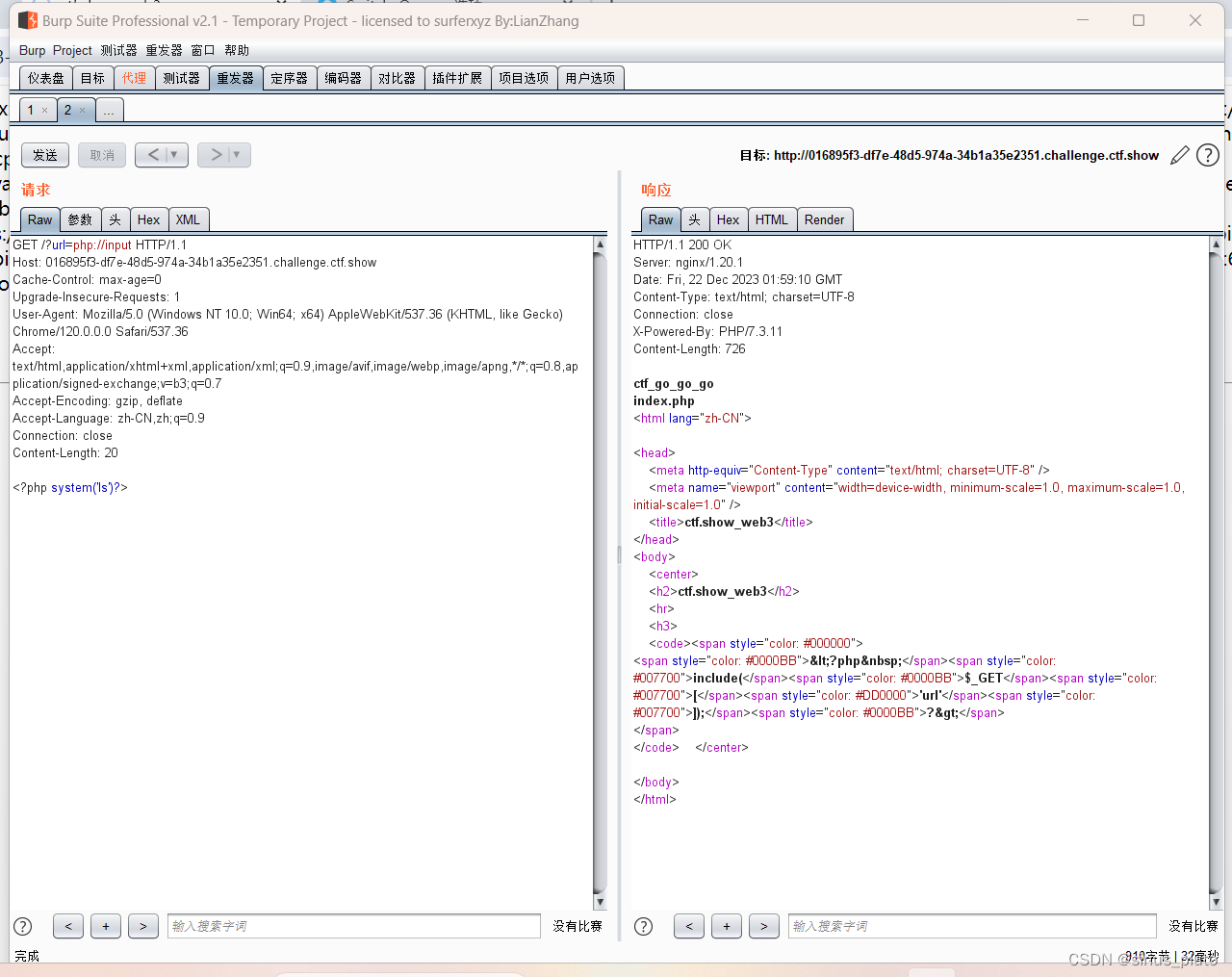Select the request XML tab
Image resolution: width=1232 pixels, height=977 pixels.
(188, 219)
